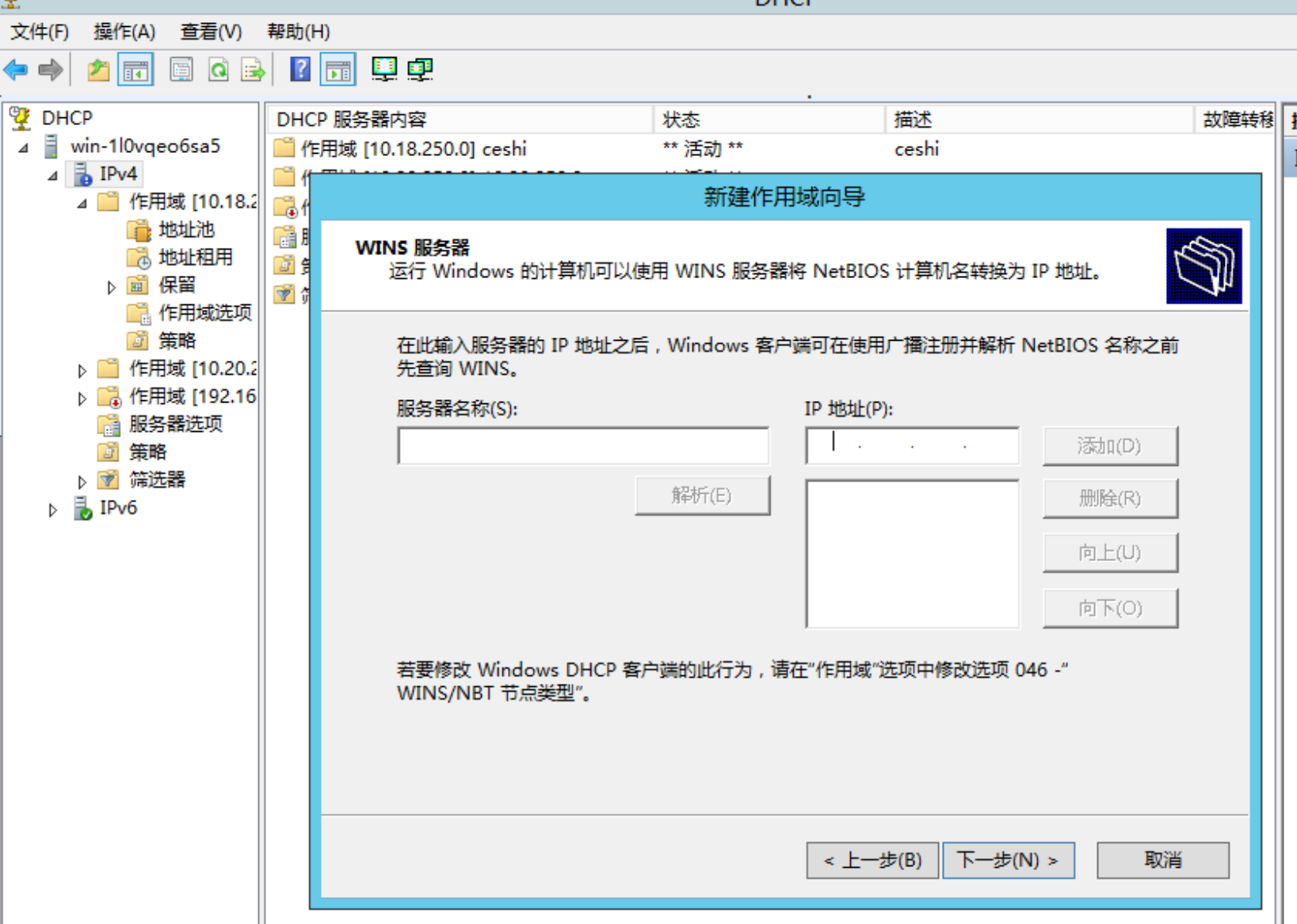Expand the 筛选器 tree node
The width and height of the screenshot is (1297, 924).
click(x=82, y=482)
